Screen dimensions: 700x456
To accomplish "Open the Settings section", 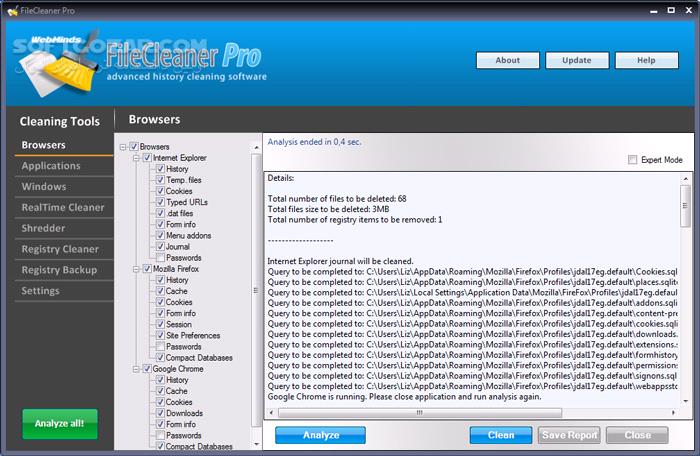I will tap(63, 291).
